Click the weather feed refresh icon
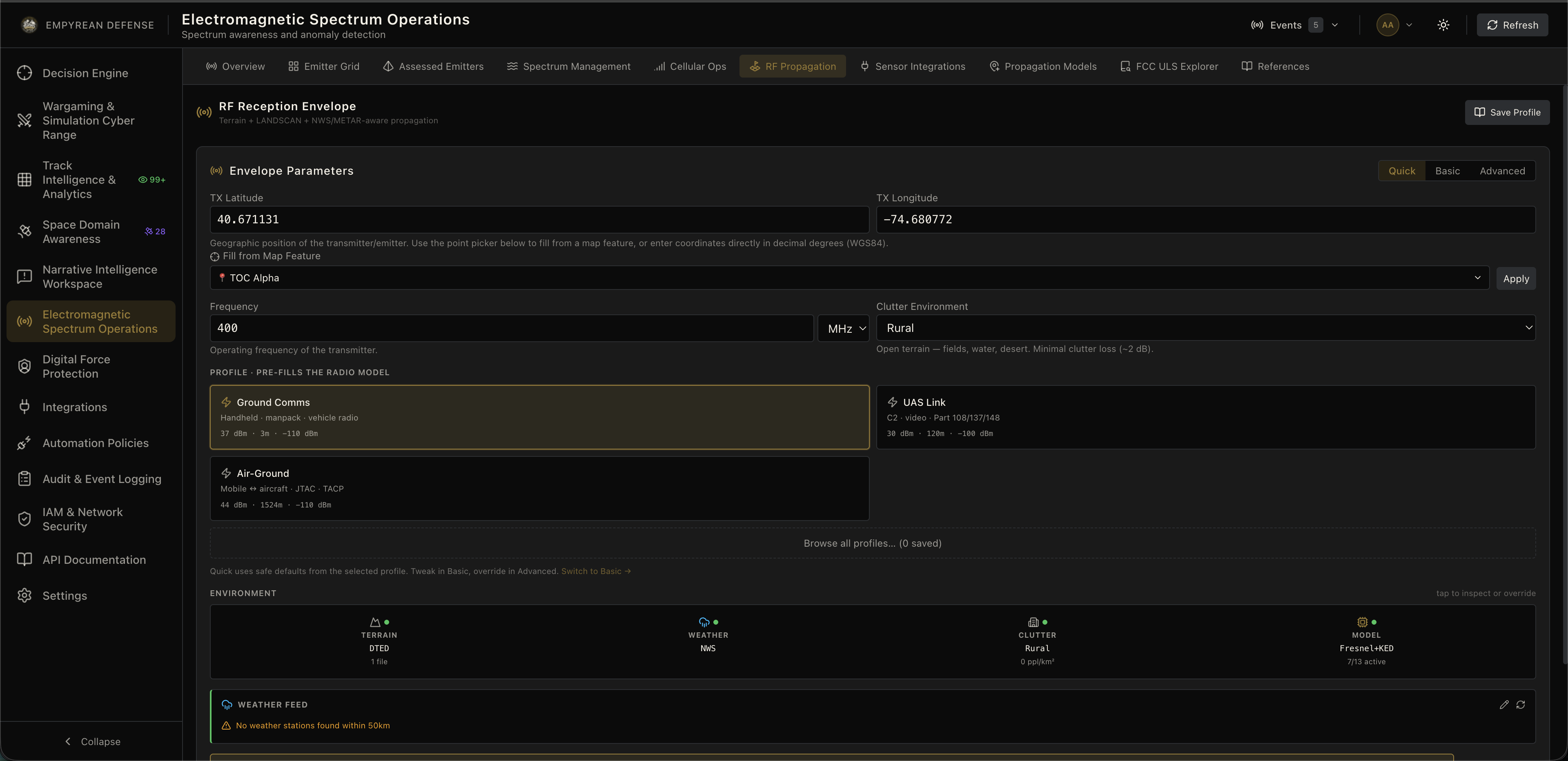Image resolution: width=1568 pixels, height=761 pixels. [1521, 704]
